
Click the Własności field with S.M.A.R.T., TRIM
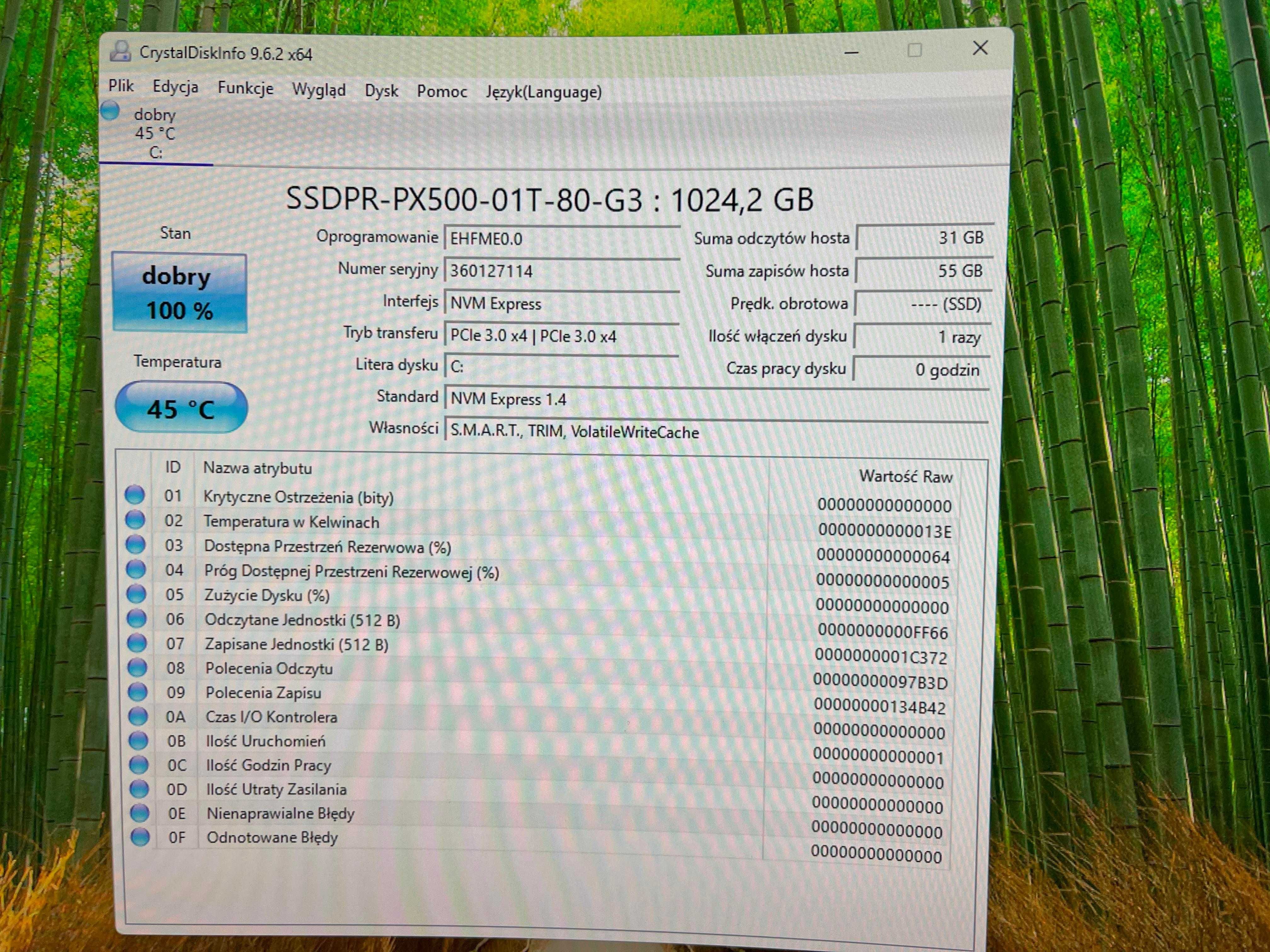tap(717, 432)
